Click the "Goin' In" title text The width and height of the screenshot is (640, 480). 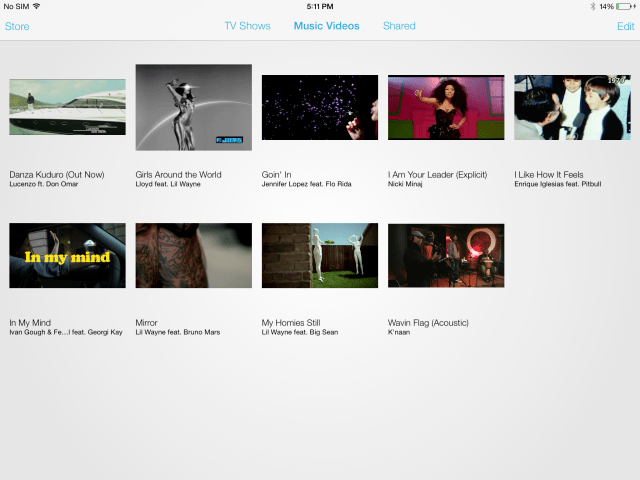pos(276,175)
